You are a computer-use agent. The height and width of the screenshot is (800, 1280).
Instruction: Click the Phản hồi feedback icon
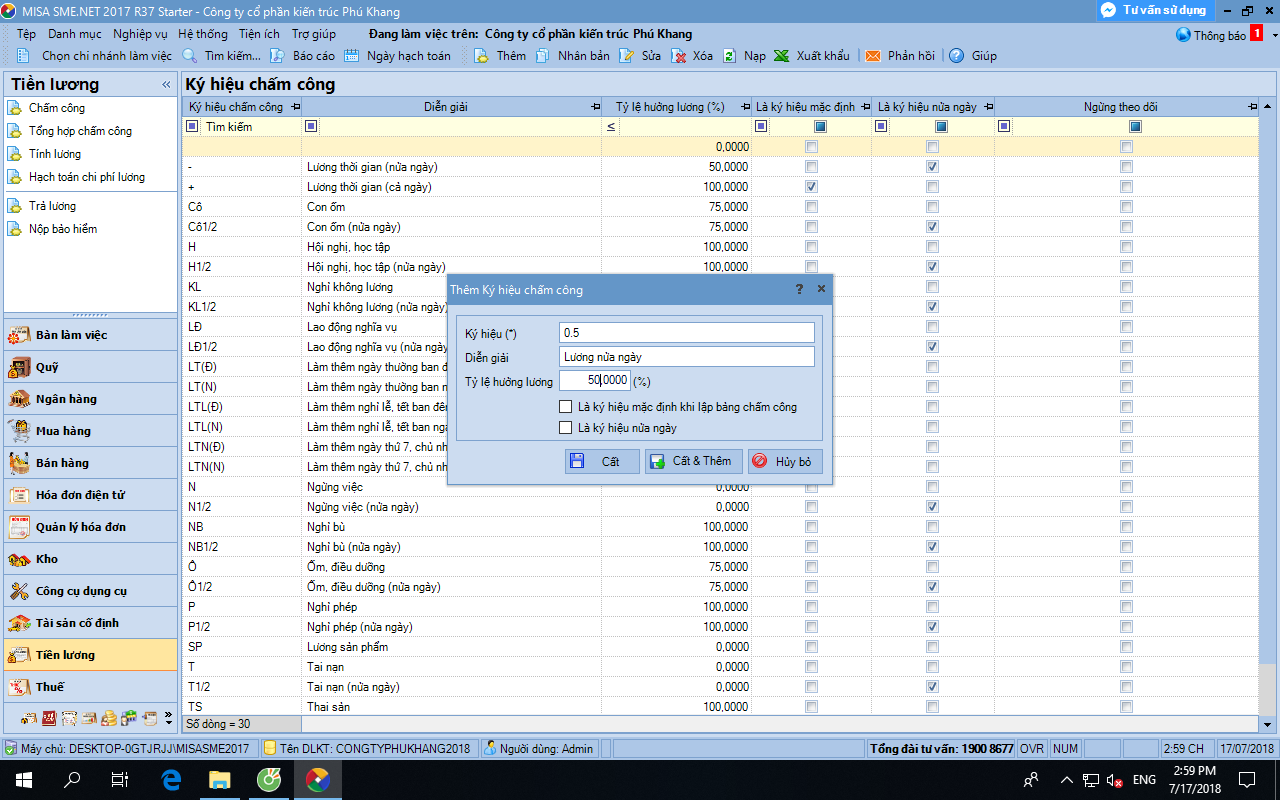[x=873, y=56]
